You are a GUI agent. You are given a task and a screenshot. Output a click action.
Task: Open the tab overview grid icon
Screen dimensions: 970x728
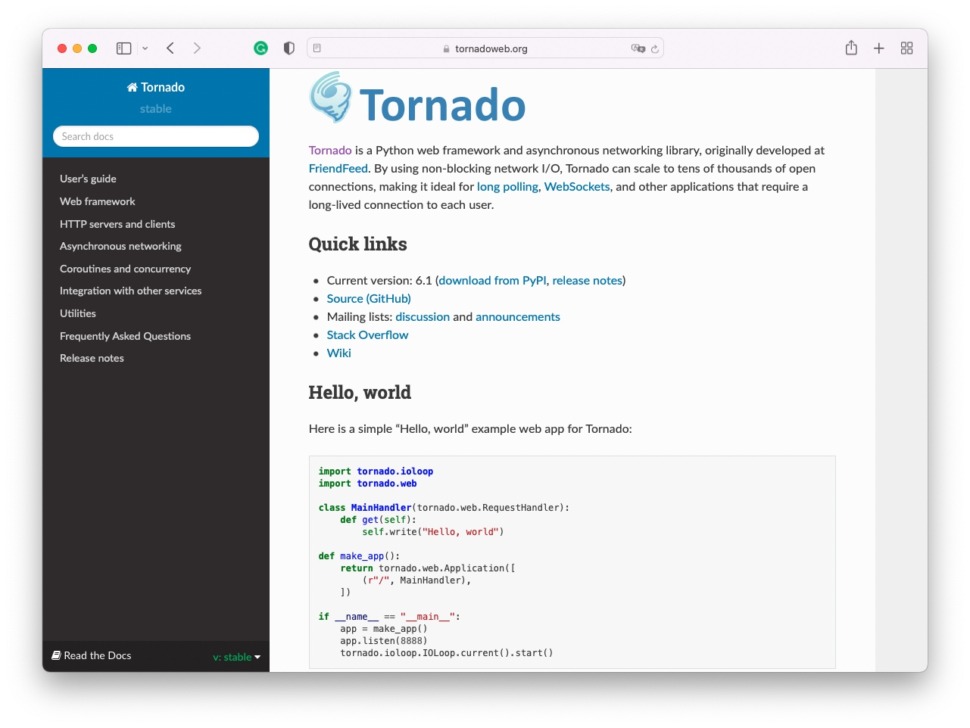click(906, 47)
